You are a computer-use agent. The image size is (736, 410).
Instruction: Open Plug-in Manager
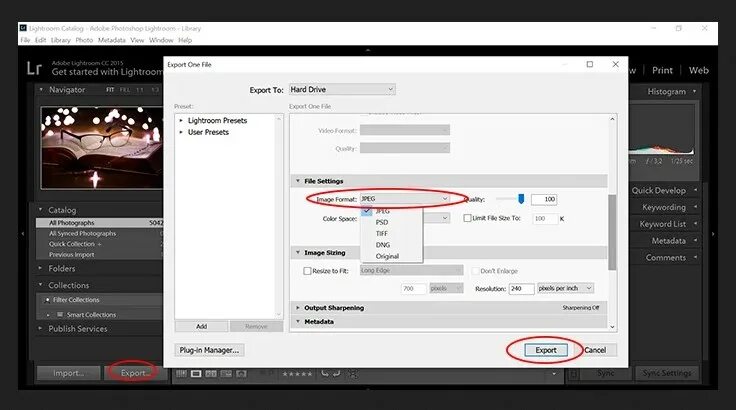click(209, 350)
